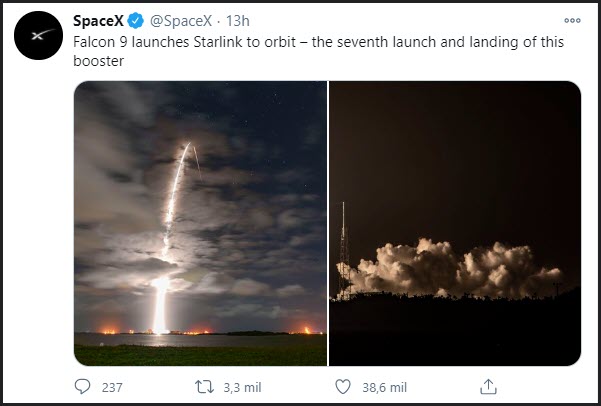The image size is (601, 406).
Task: Open the share tweet icon
Action: point(489,385)
